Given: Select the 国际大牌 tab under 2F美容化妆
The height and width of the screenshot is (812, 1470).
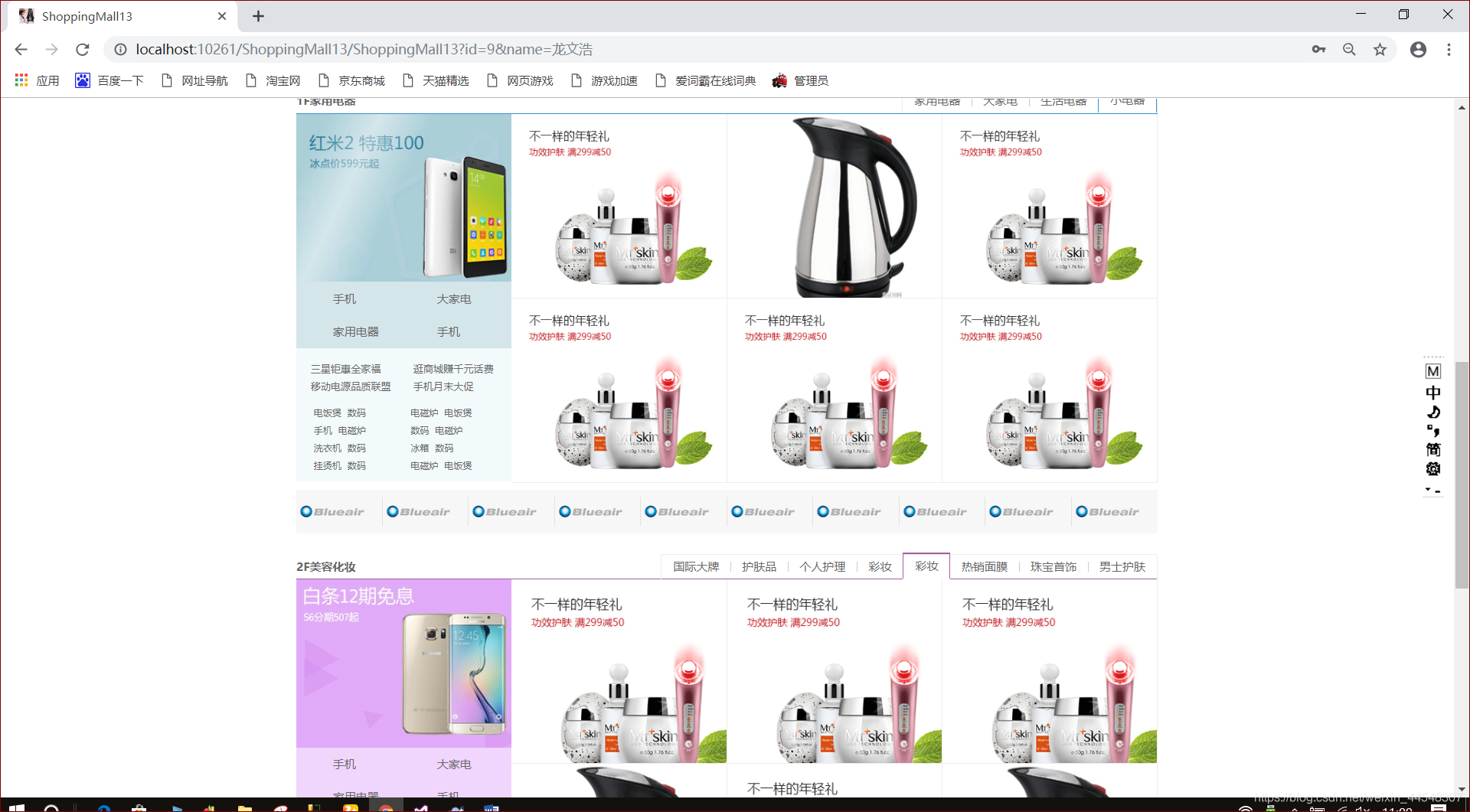Looking at the screenshot, I should point(696,566).
